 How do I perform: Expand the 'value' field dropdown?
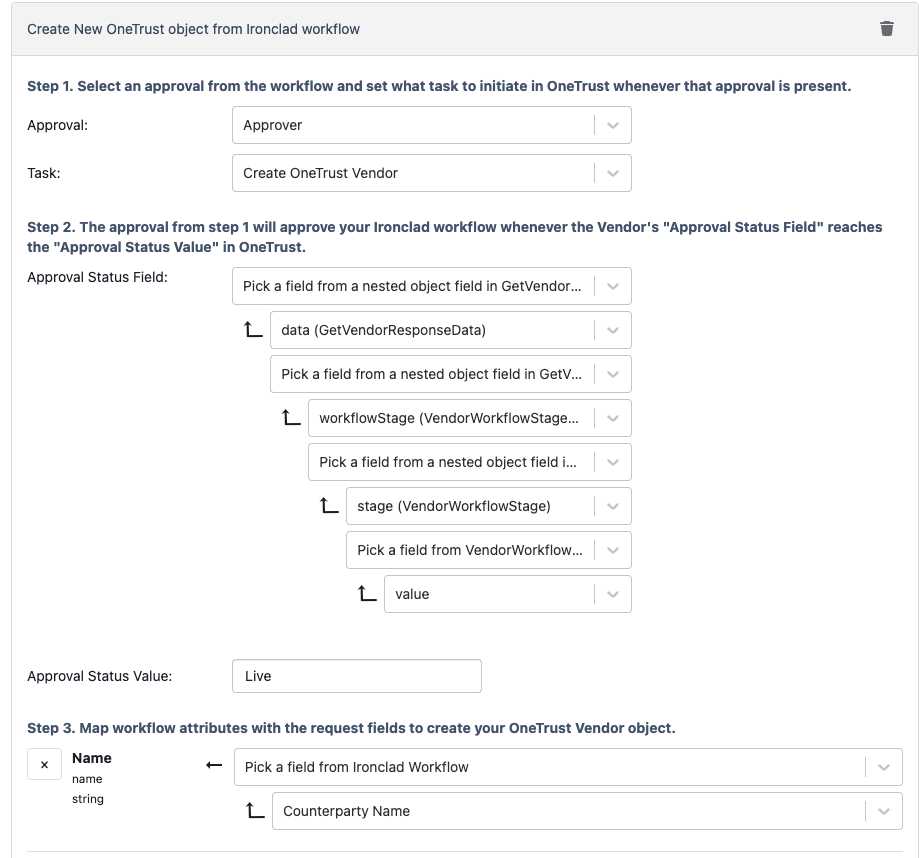[x=508, y=594]
